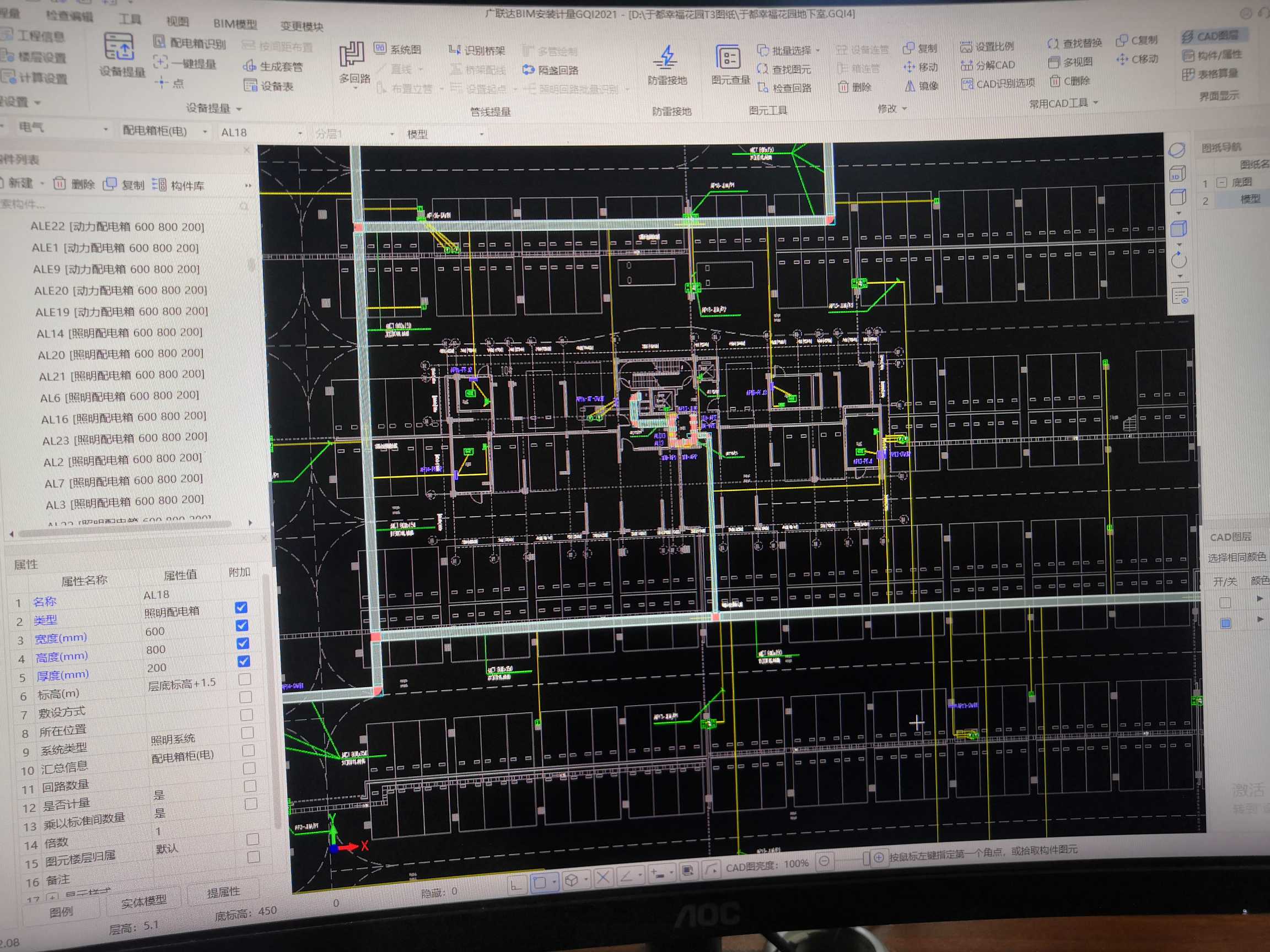The height and width of the screenshot is (952, 1270).
Task: Click the 图例 button
Action: 60,911
